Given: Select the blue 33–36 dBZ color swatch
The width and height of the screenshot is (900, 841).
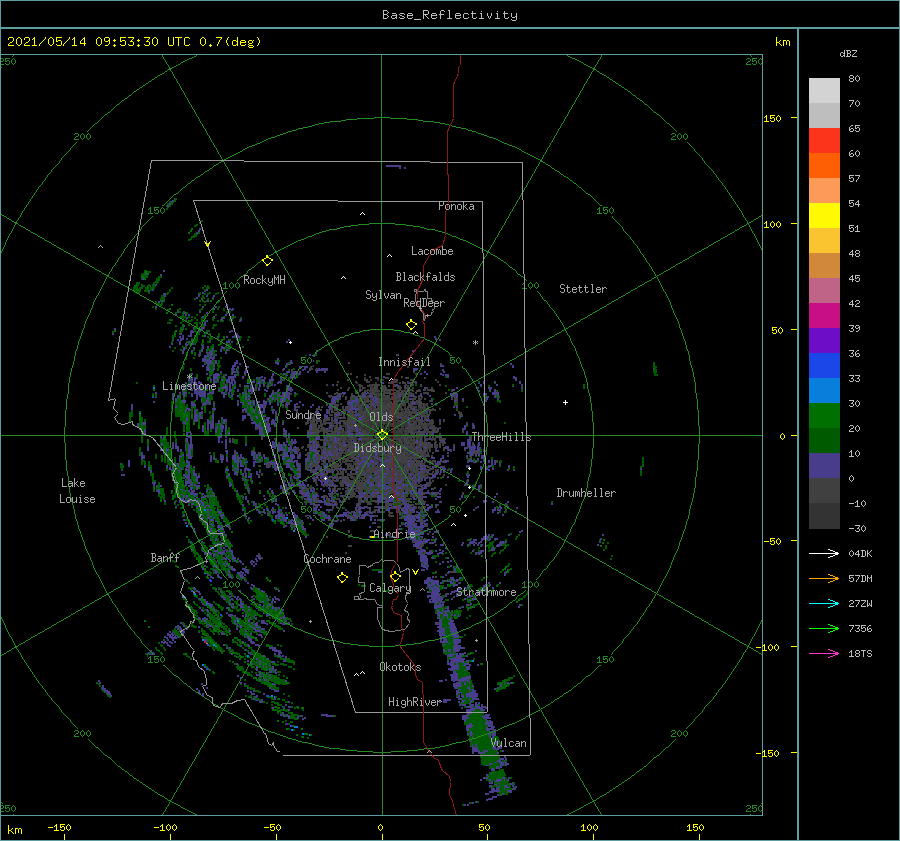Looking at the screenshot, I should tap(824, 365).
